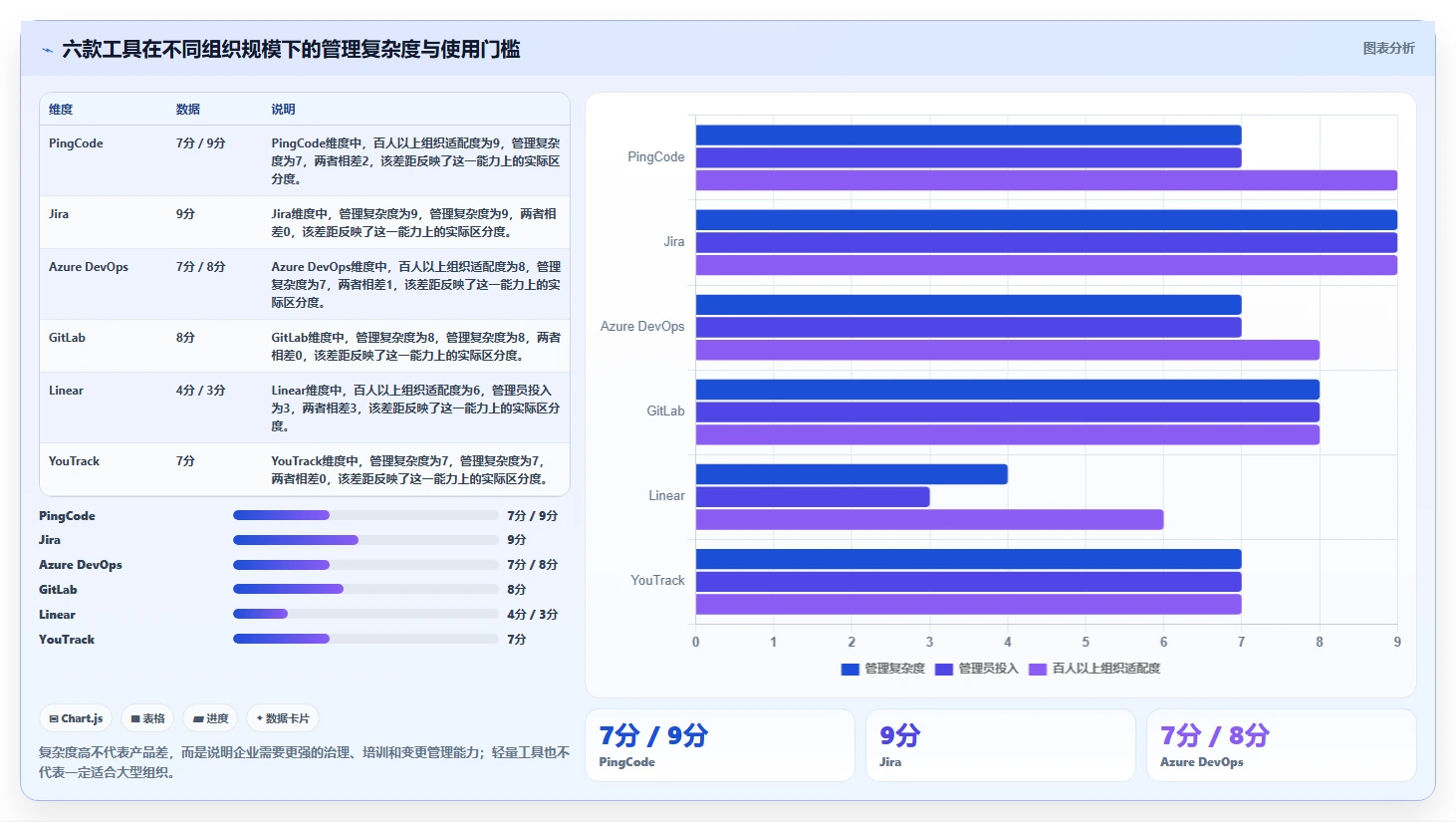This screenshot has width=1456, height=822.
Task: Click the Azure DevOps progress bar
Action: pyautogui.click(x=365, y=565)
